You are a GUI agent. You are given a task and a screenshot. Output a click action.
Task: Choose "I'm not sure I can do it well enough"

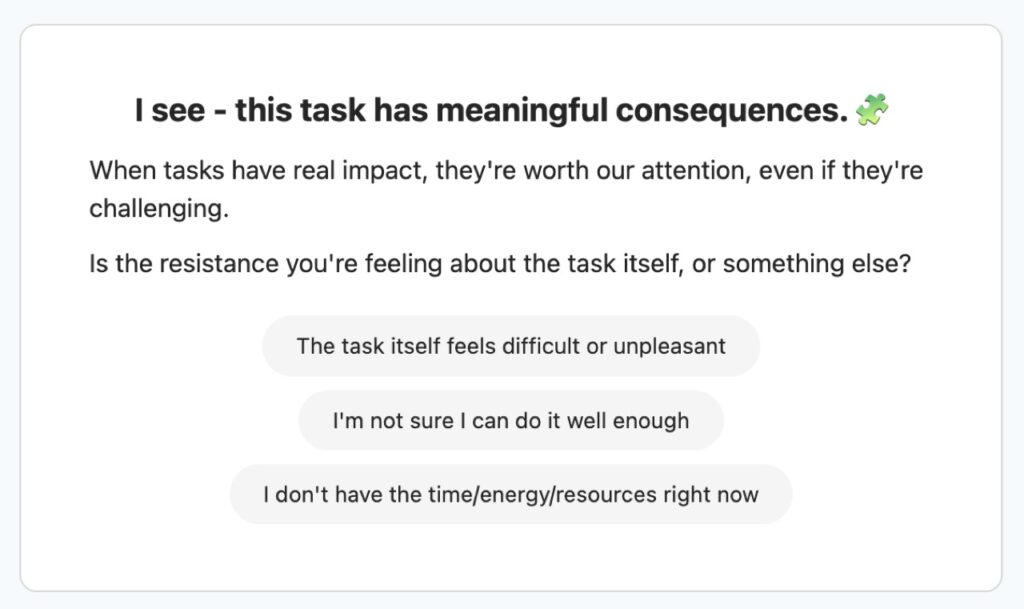tap(511, 420)
